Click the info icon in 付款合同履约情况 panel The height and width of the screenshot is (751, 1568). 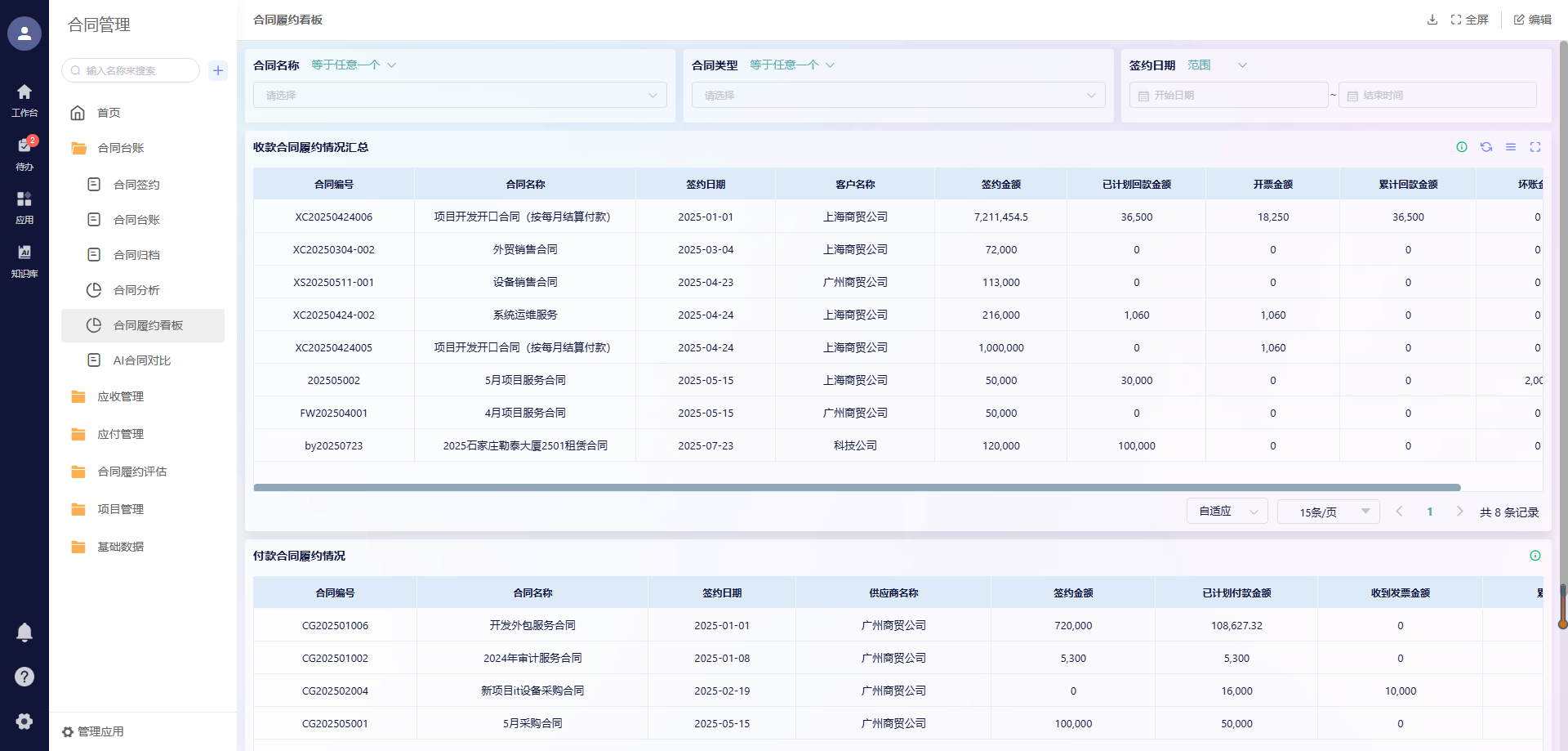pyautogui.click(x=1535, y=556)
